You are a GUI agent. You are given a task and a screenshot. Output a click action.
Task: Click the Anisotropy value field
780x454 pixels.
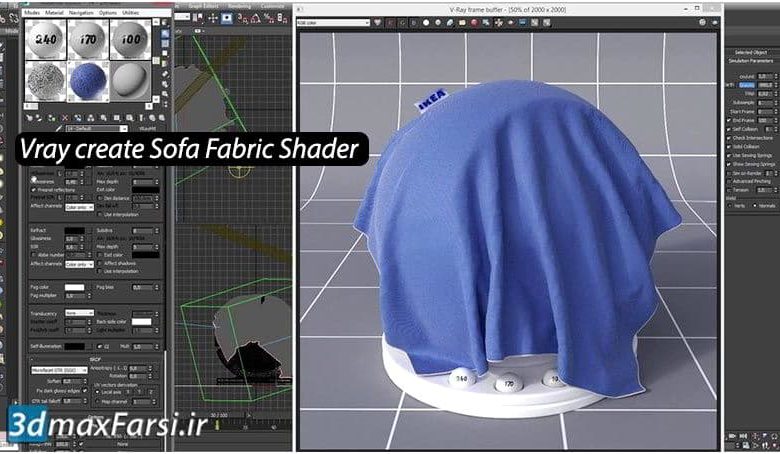(x=137, y=368)
